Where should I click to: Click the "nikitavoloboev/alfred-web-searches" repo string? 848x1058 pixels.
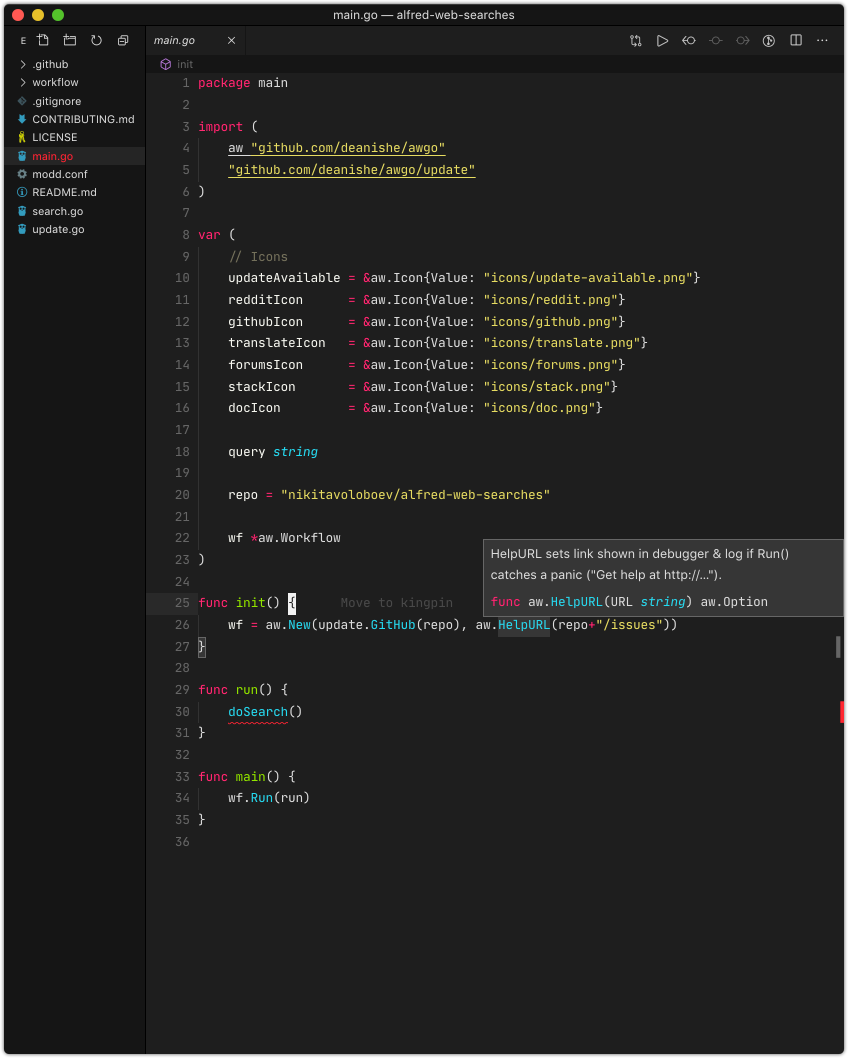[415, 495]
